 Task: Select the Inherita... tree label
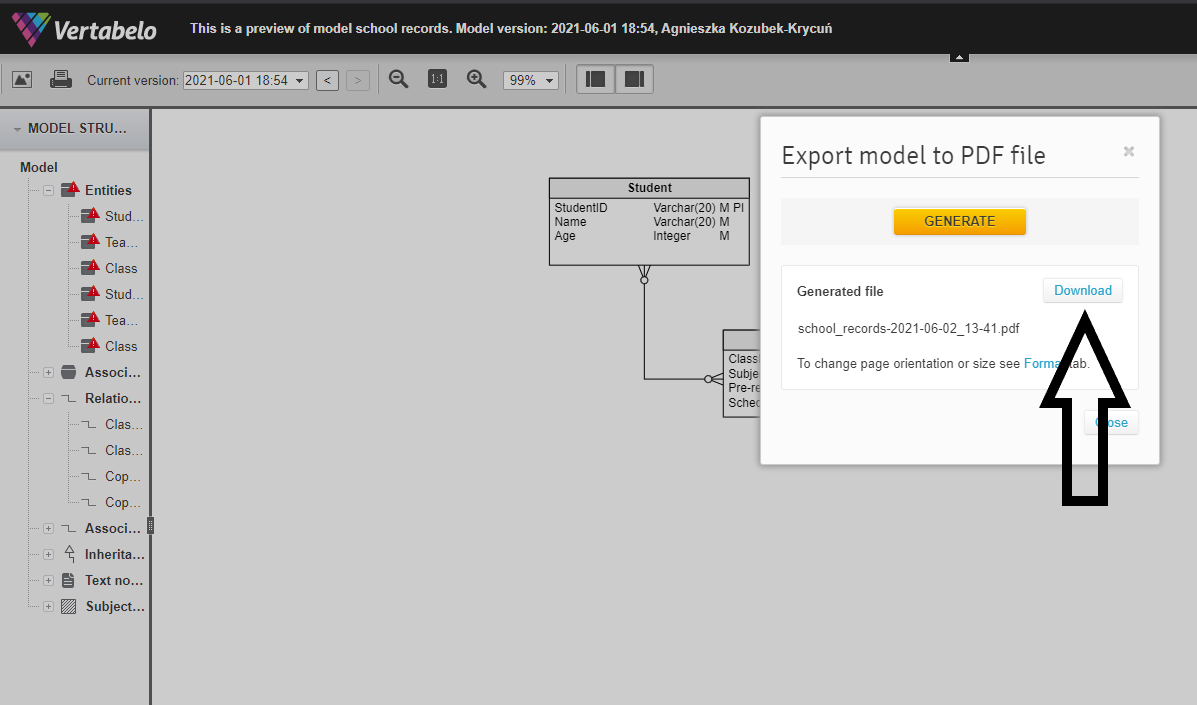tap(115, 555)
